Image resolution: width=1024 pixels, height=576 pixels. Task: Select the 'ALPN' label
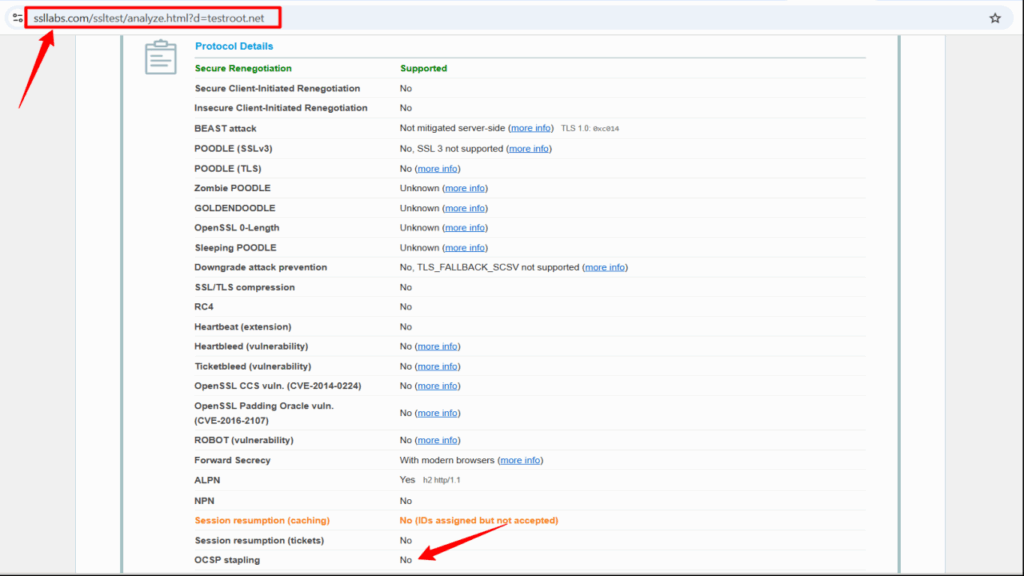point(207,480)
